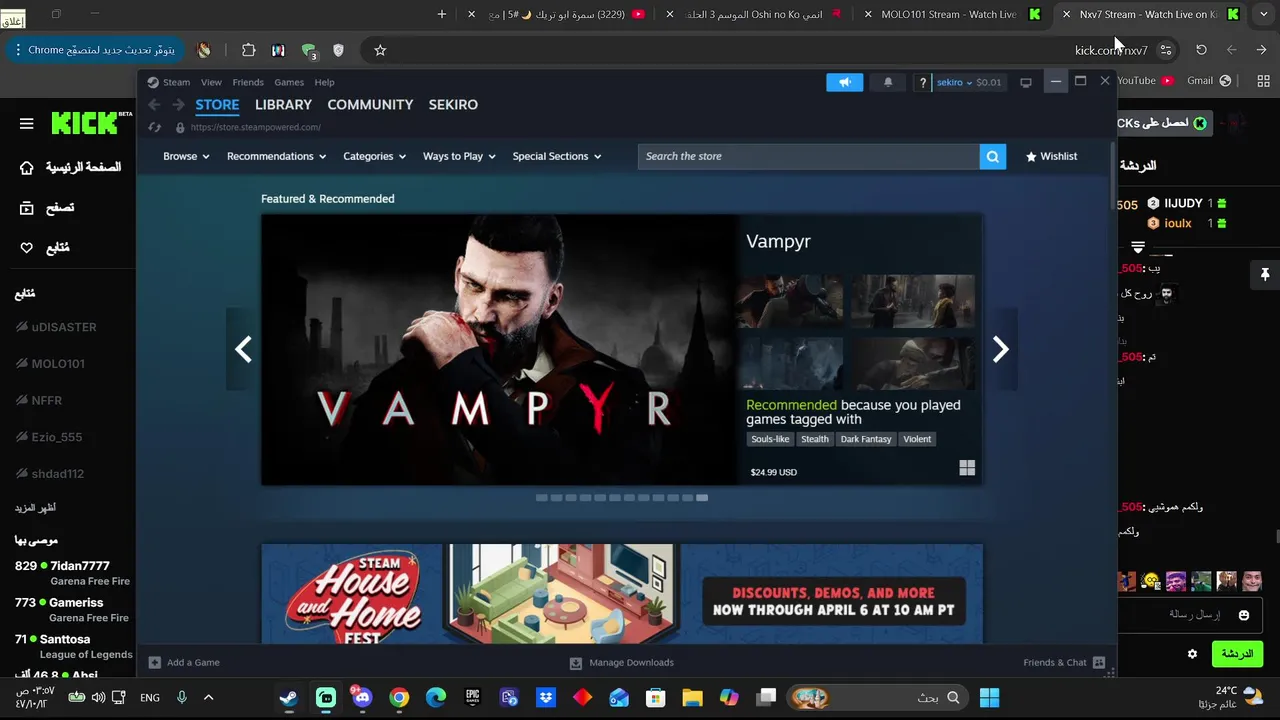Click the Add a Game plus icon

point(154,662)
